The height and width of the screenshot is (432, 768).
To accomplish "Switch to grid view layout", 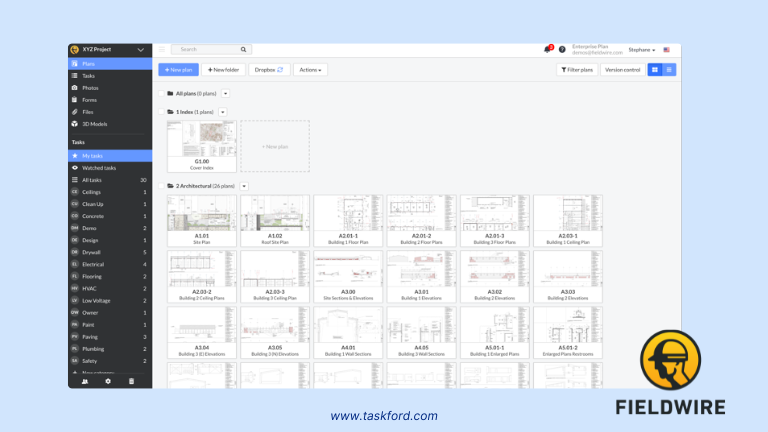I will pyautogui.click(x=655, y=69).
